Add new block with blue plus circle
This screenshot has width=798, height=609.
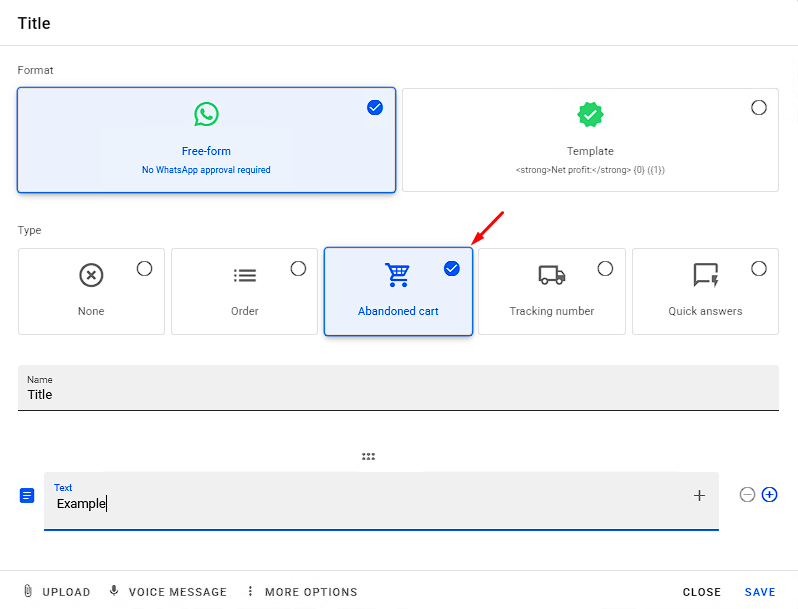tap(769, 494)
